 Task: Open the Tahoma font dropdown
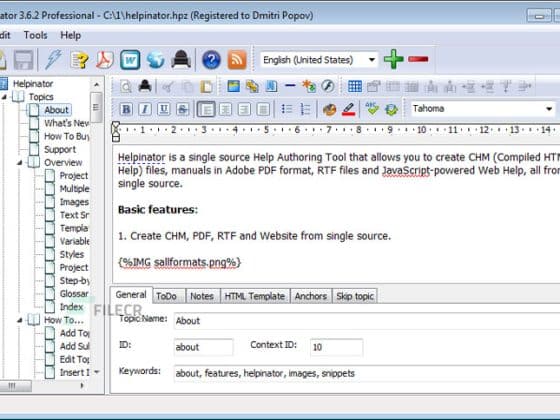point(482,109)
